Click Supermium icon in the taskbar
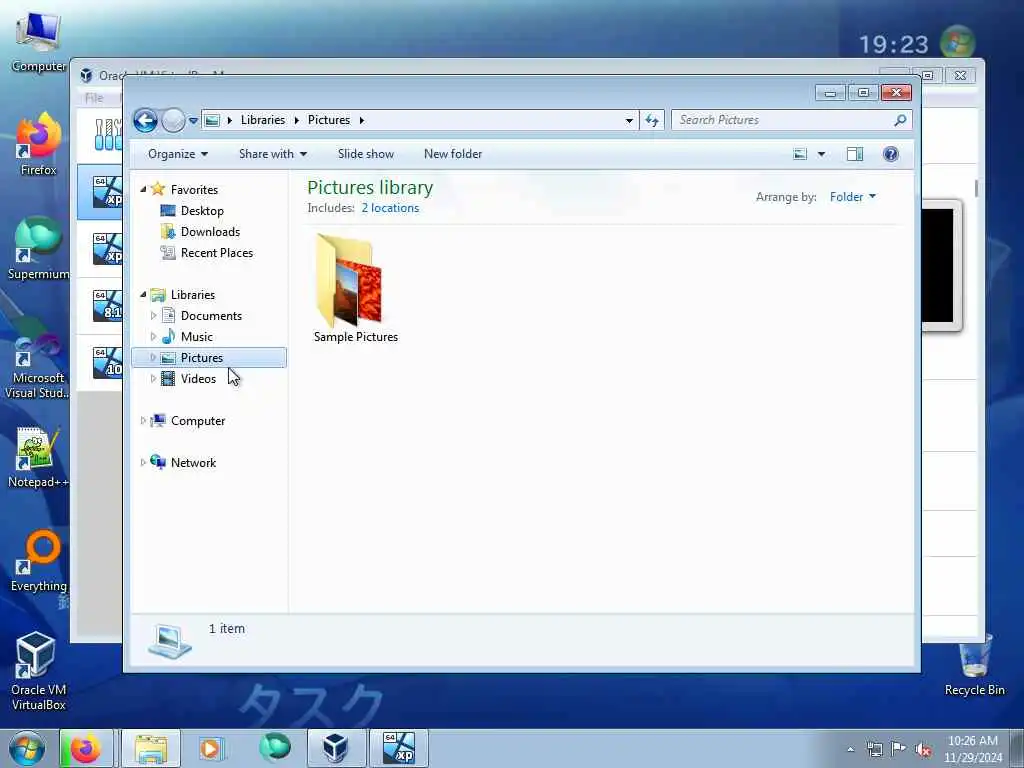Screen dimensions: 1024x768 [x=275, y=748]
